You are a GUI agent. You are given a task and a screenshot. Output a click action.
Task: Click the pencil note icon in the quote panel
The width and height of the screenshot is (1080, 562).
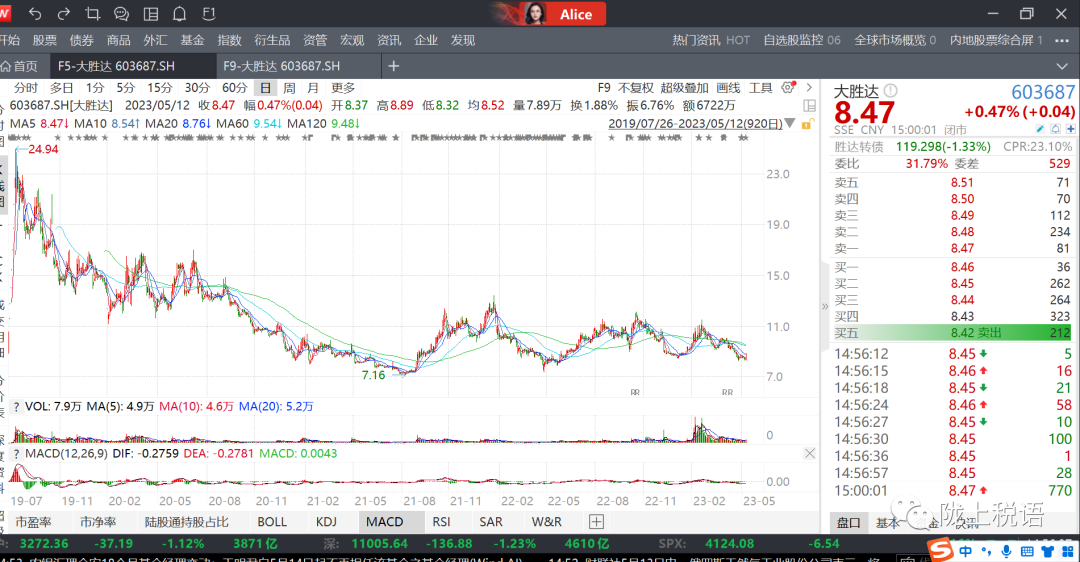(x=1040, y=129)
